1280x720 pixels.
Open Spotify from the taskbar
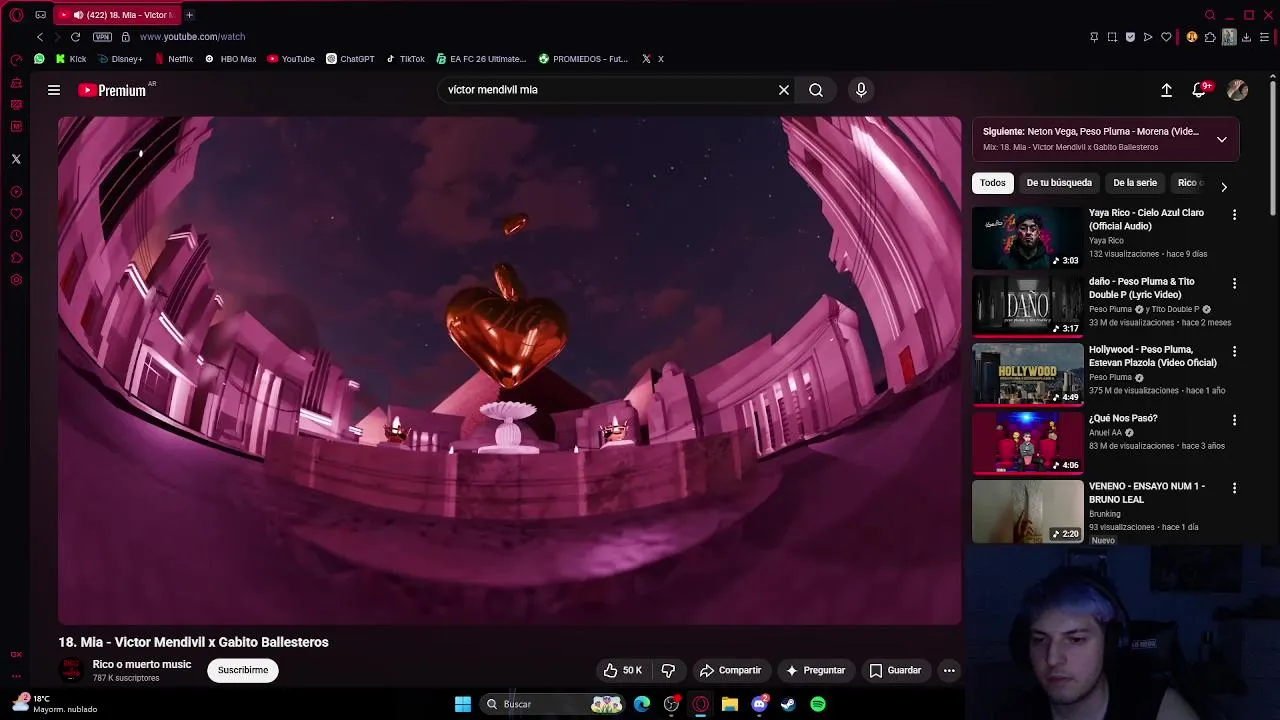pyautogui.click(x=818, y=704)
